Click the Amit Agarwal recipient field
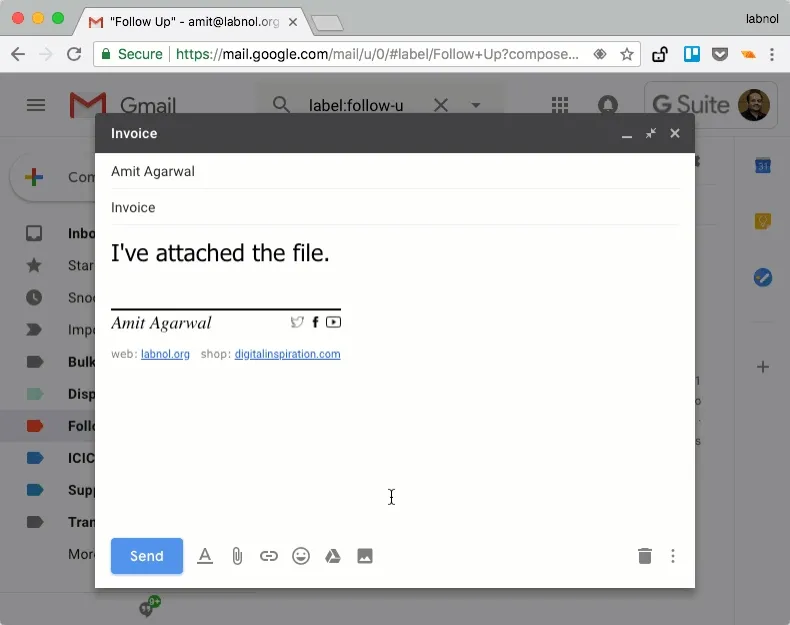The width and height of the screenshot is (790, 625). (x=395, y=171)
